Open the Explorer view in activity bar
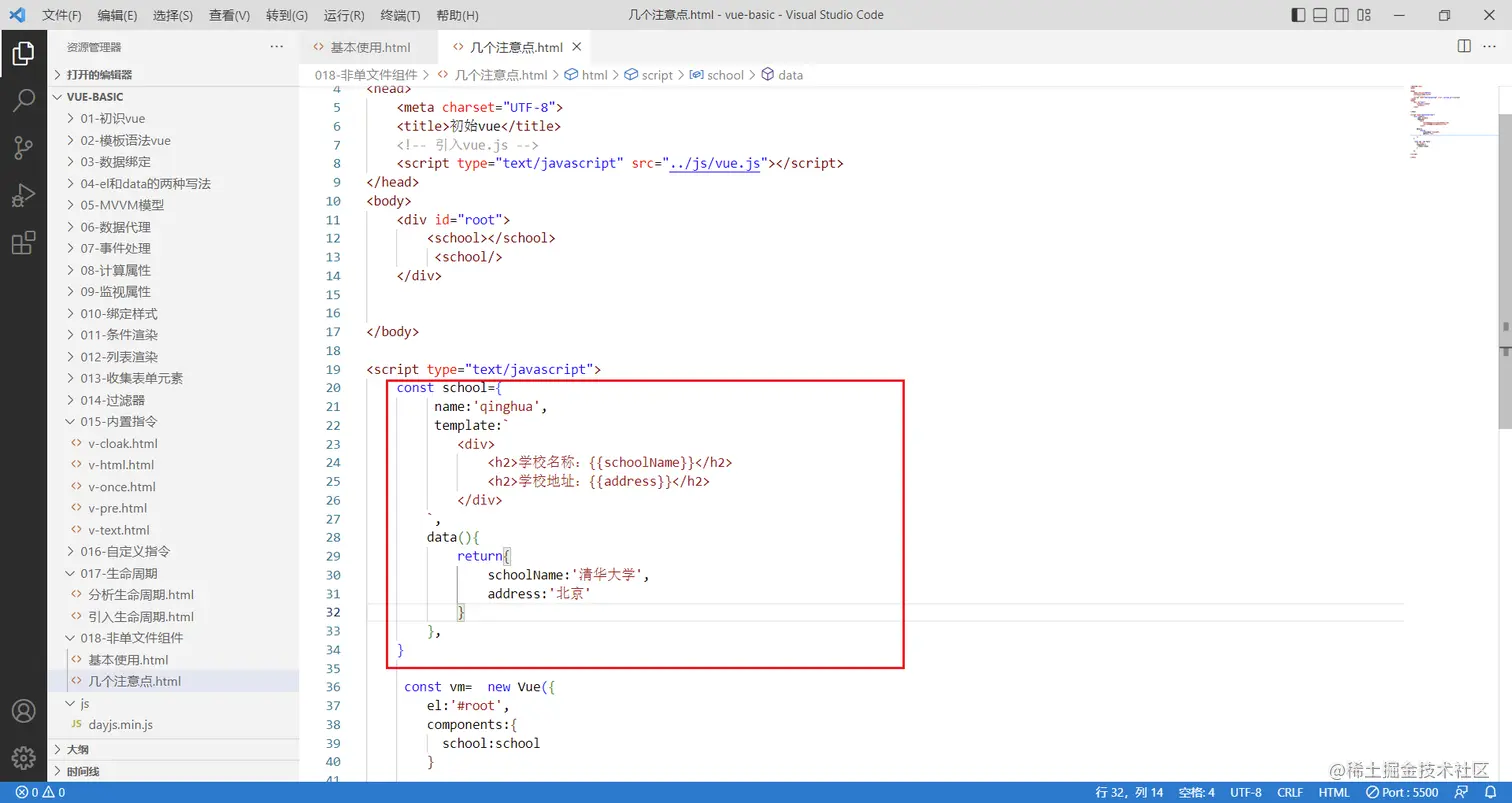Screen dimensions: 1512x803 pyautogui.click(x=23, y=54)
